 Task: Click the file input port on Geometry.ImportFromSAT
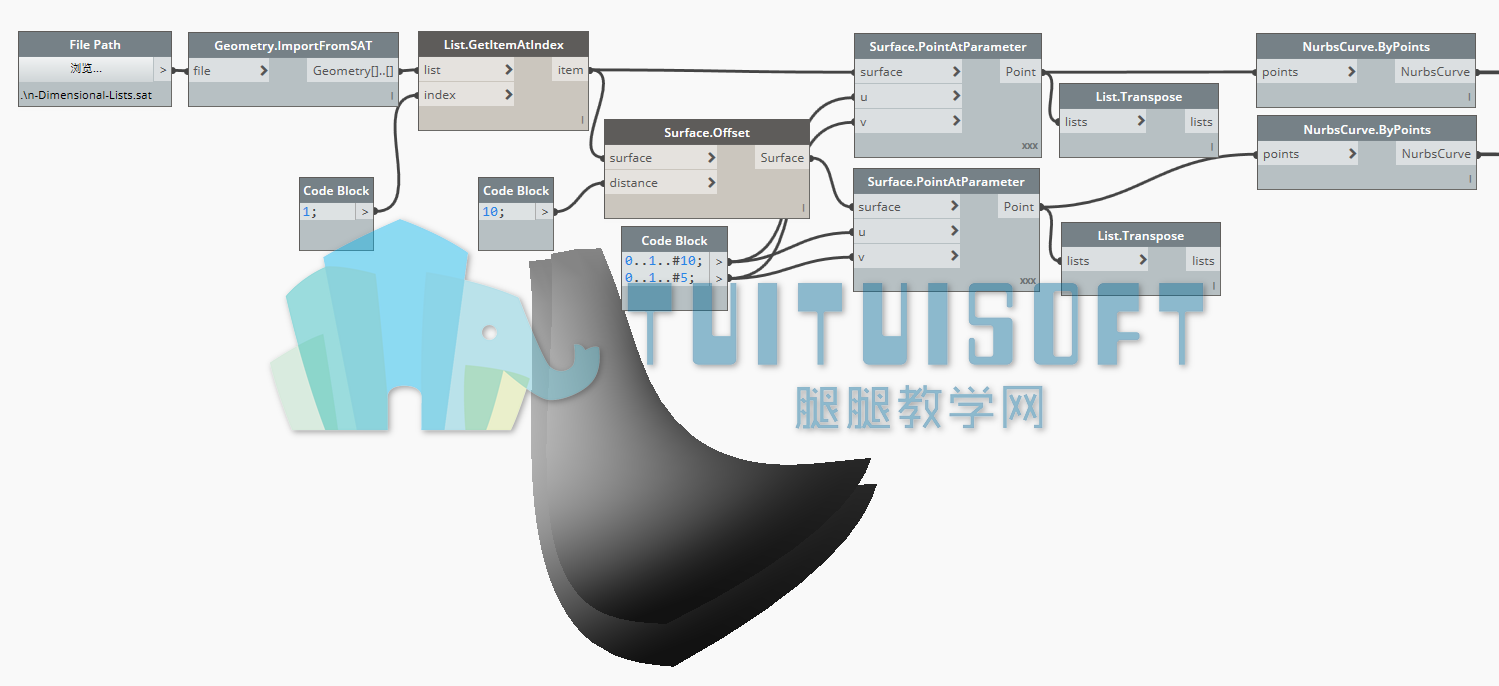230,71
